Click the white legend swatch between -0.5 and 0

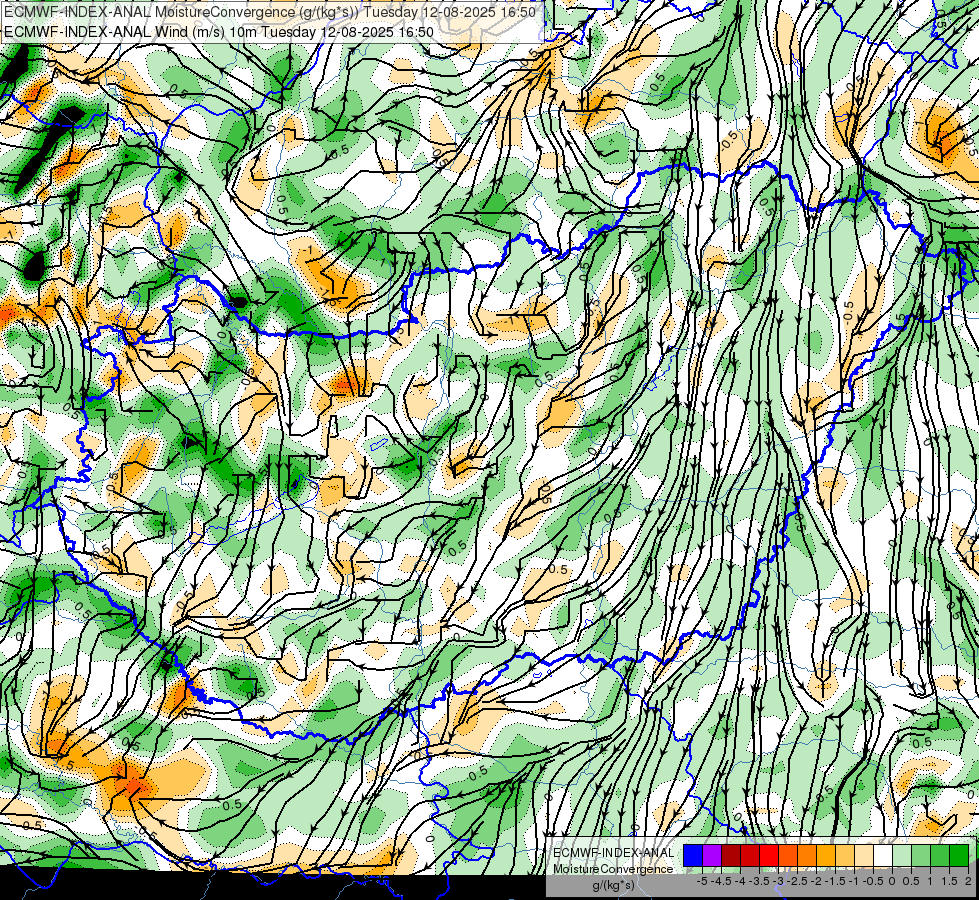pyautogui.click(x=883, y=855)
